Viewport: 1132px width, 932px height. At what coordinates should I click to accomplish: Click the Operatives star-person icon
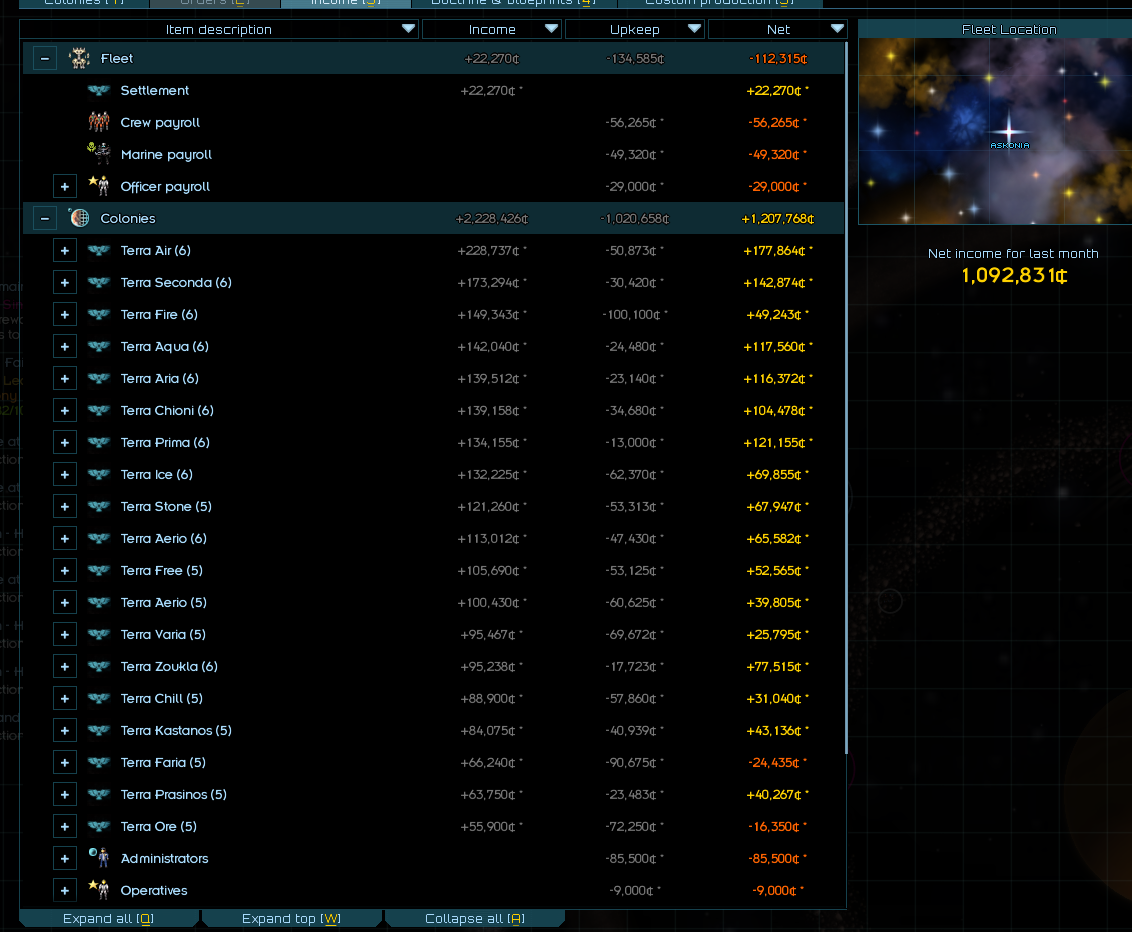99,889
